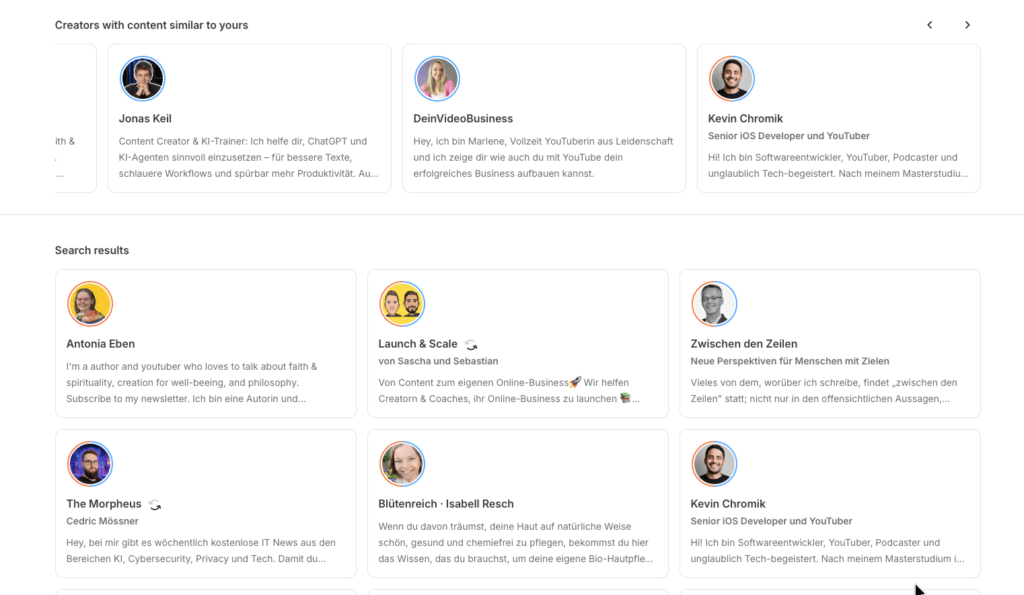Click DeinVideoBusiness avatar in the carousel
Image resolution: width=1024 pixels, height=595 pixels.
click(437, 79)
